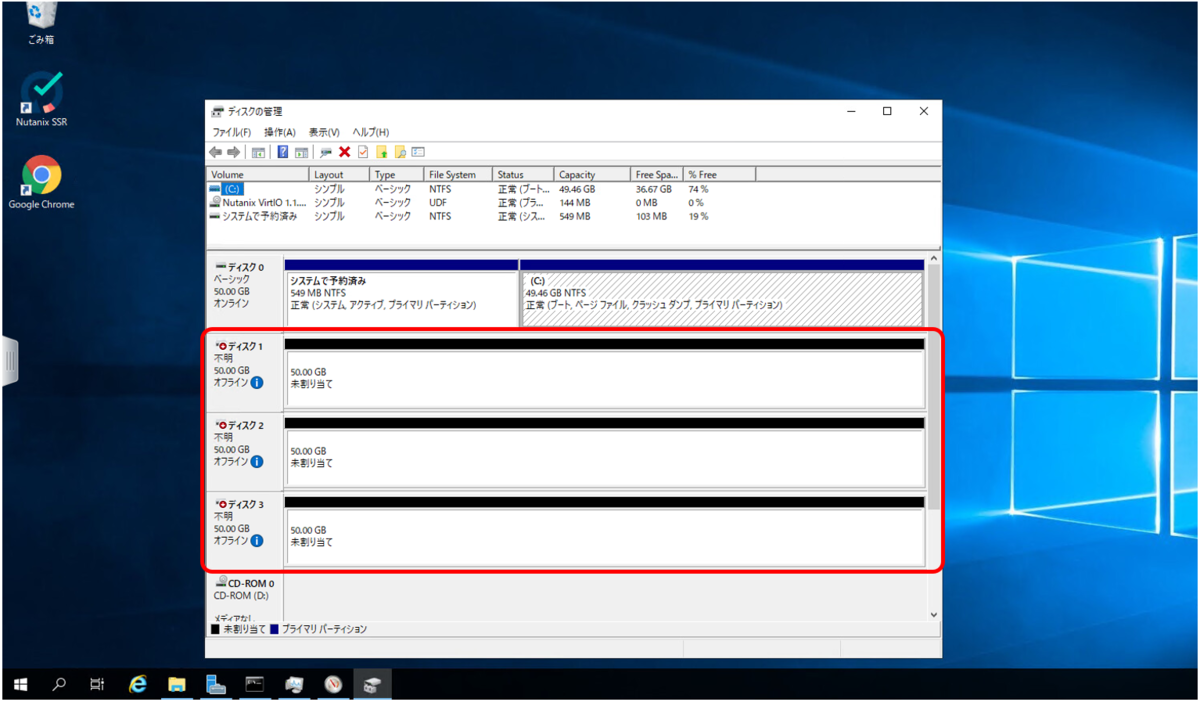Open the Windows Start menu
This screenshot has height=702, width=1200.
click(x=20, y=685)
